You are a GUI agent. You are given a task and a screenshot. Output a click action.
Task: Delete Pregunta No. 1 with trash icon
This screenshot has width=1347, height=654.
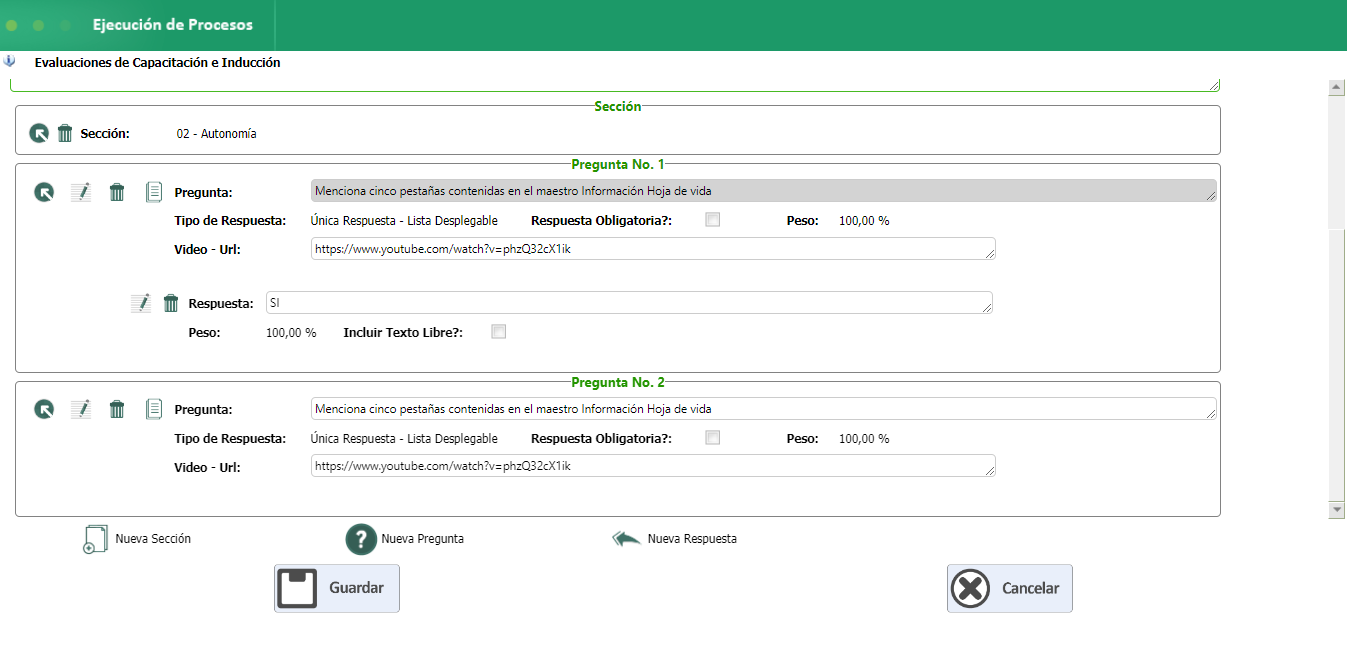click(117, 192)
